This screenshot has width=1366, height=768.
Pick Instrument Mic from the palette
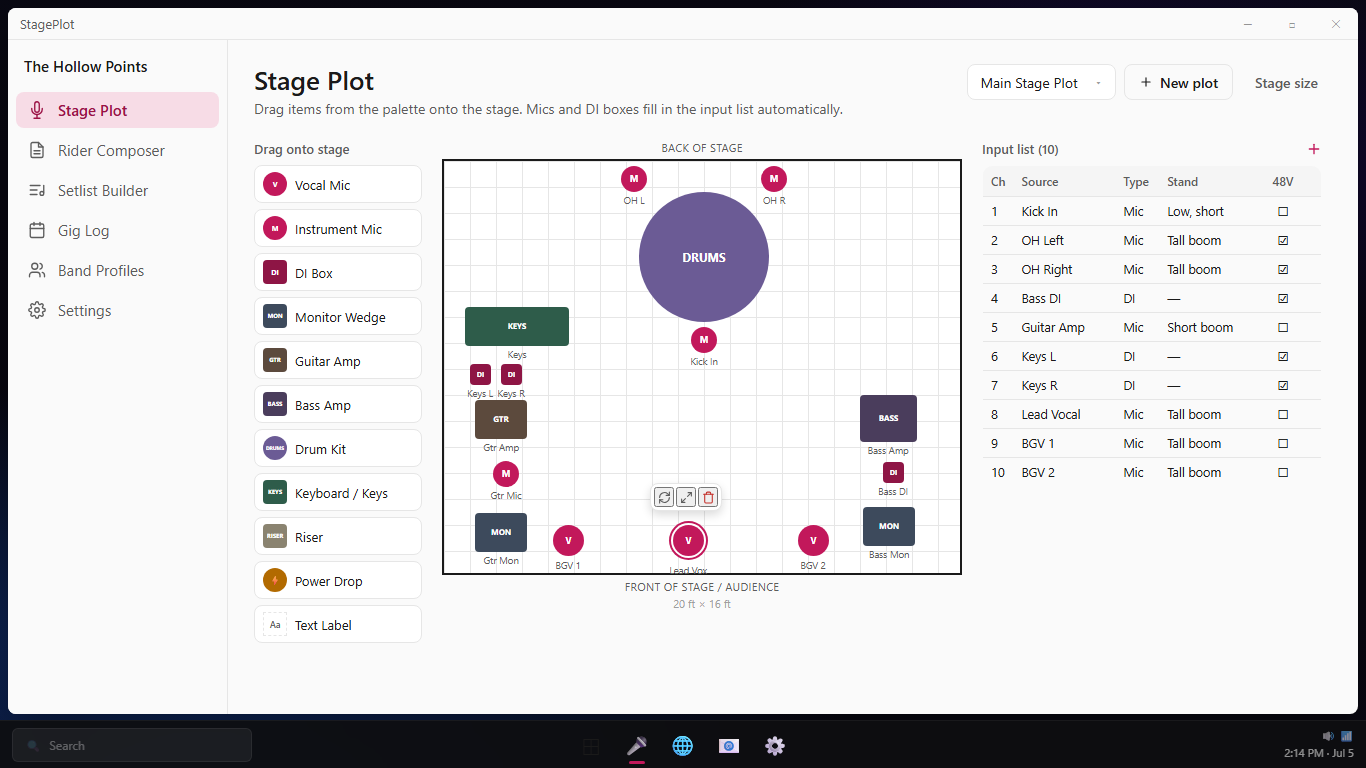point(338,229)
